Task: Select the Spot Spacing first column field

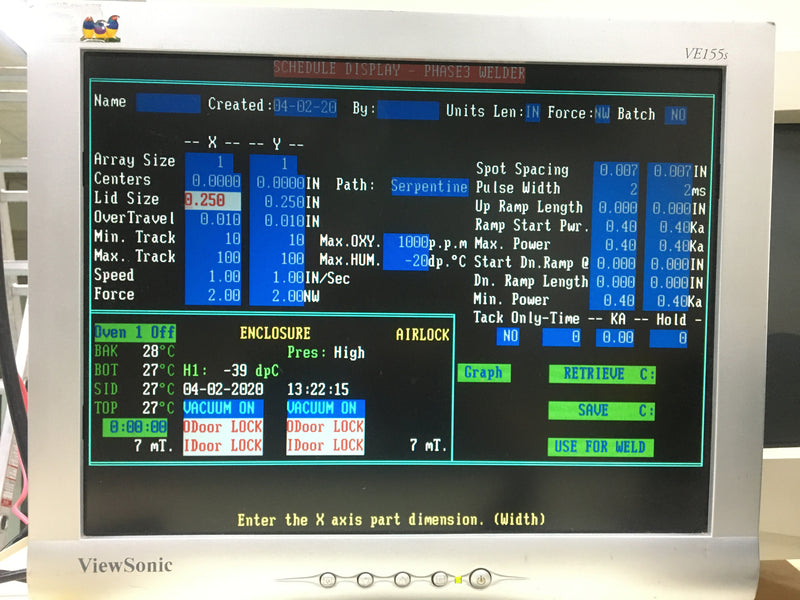Action: 616,170
